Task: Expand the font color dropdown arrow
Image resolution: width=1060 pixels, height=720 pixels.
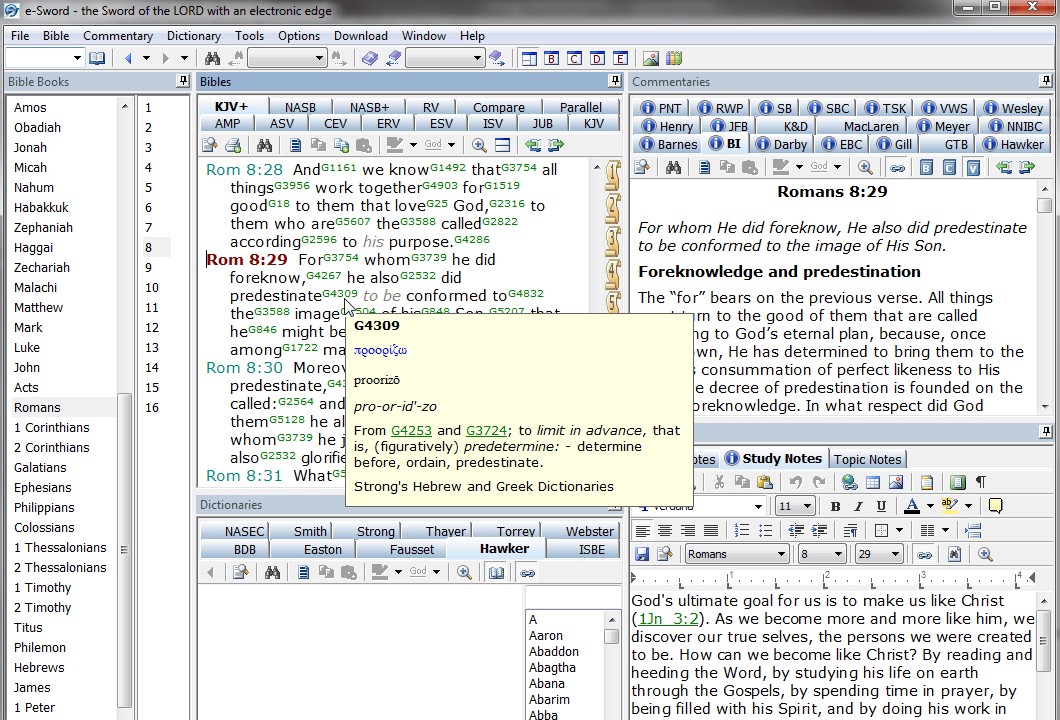Action: (x=930, y=506)
